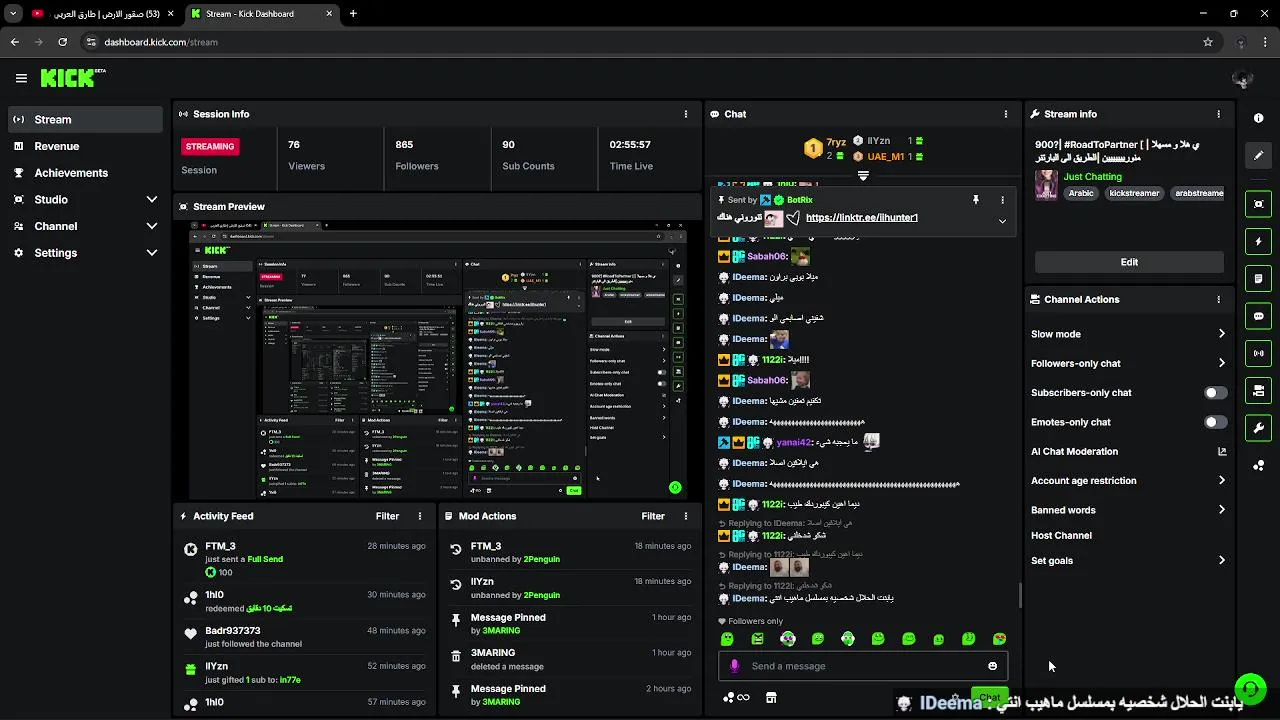Viewport: 1280px width, 720px height.
Task: Open the shop icon below chat input
Action: pos(771,698)
